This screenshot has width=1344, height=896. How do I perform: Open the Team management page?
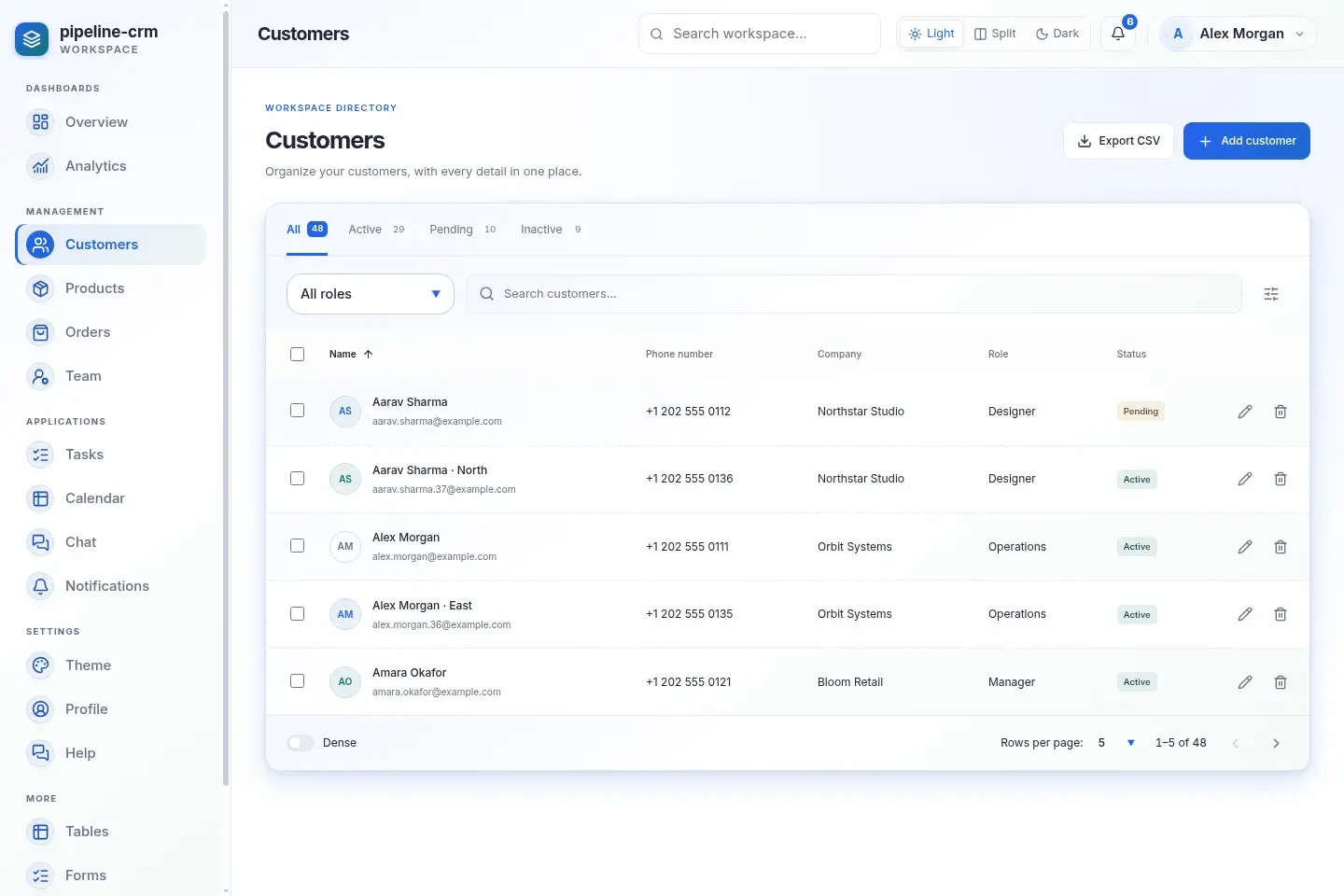point(111,376)
